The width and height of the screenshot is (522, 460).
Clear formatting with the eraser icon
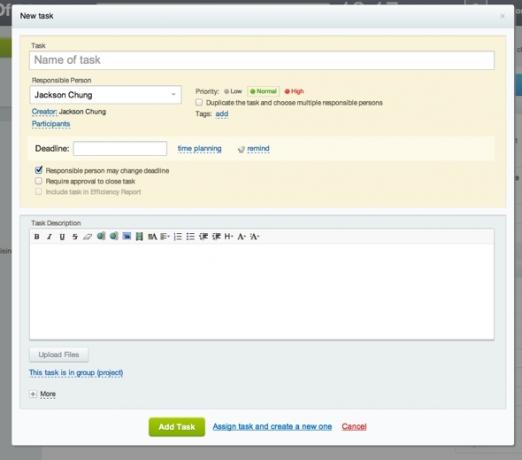pos(87,237)
